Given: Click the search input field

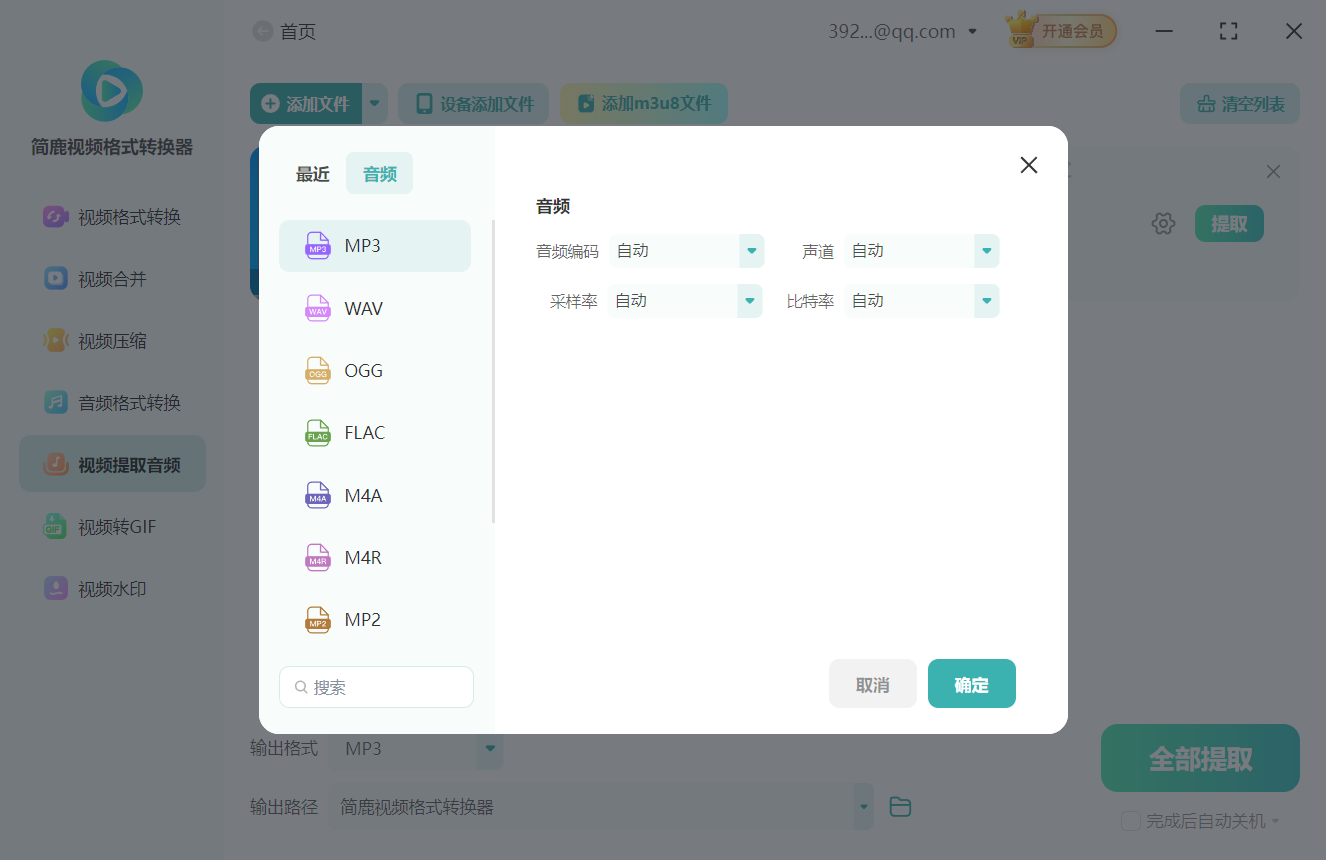Looking at the screenshot, I should tap(376, 687).
